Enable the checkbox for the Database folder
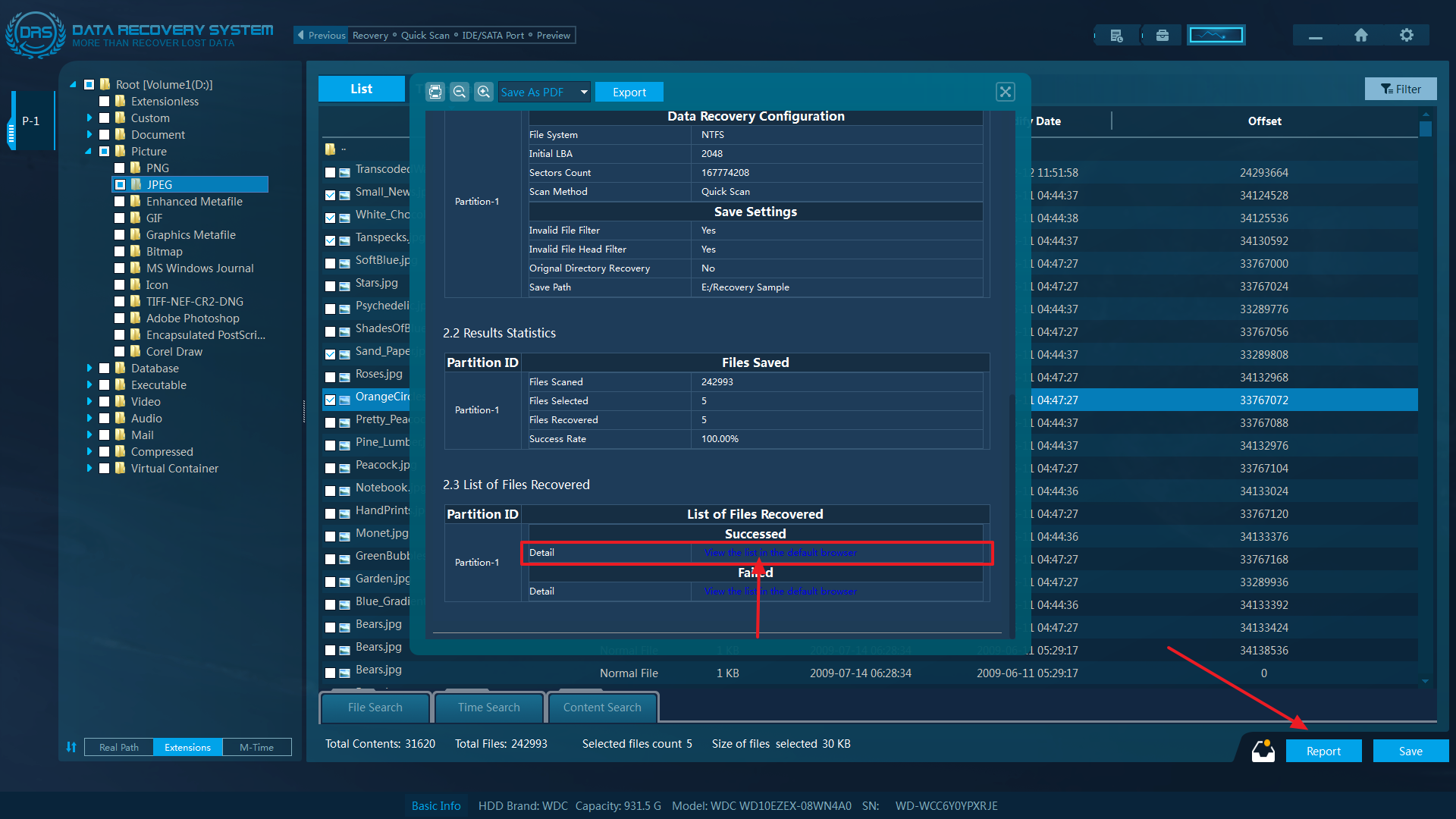Screen dimensions: 1456x819 click(x=105, y=368)
